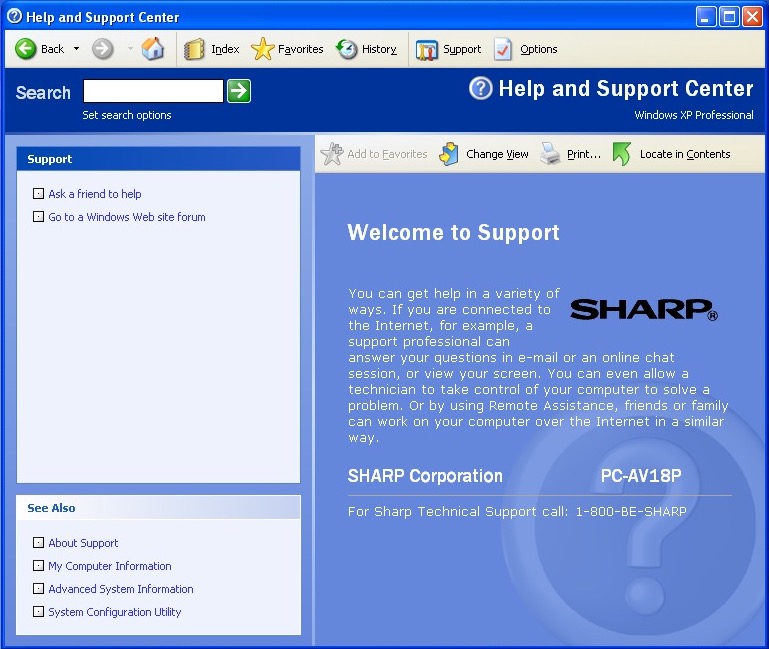Open My Computer Information
The height and width of the screenshot is (649, 769).
(x=110, y=566)
